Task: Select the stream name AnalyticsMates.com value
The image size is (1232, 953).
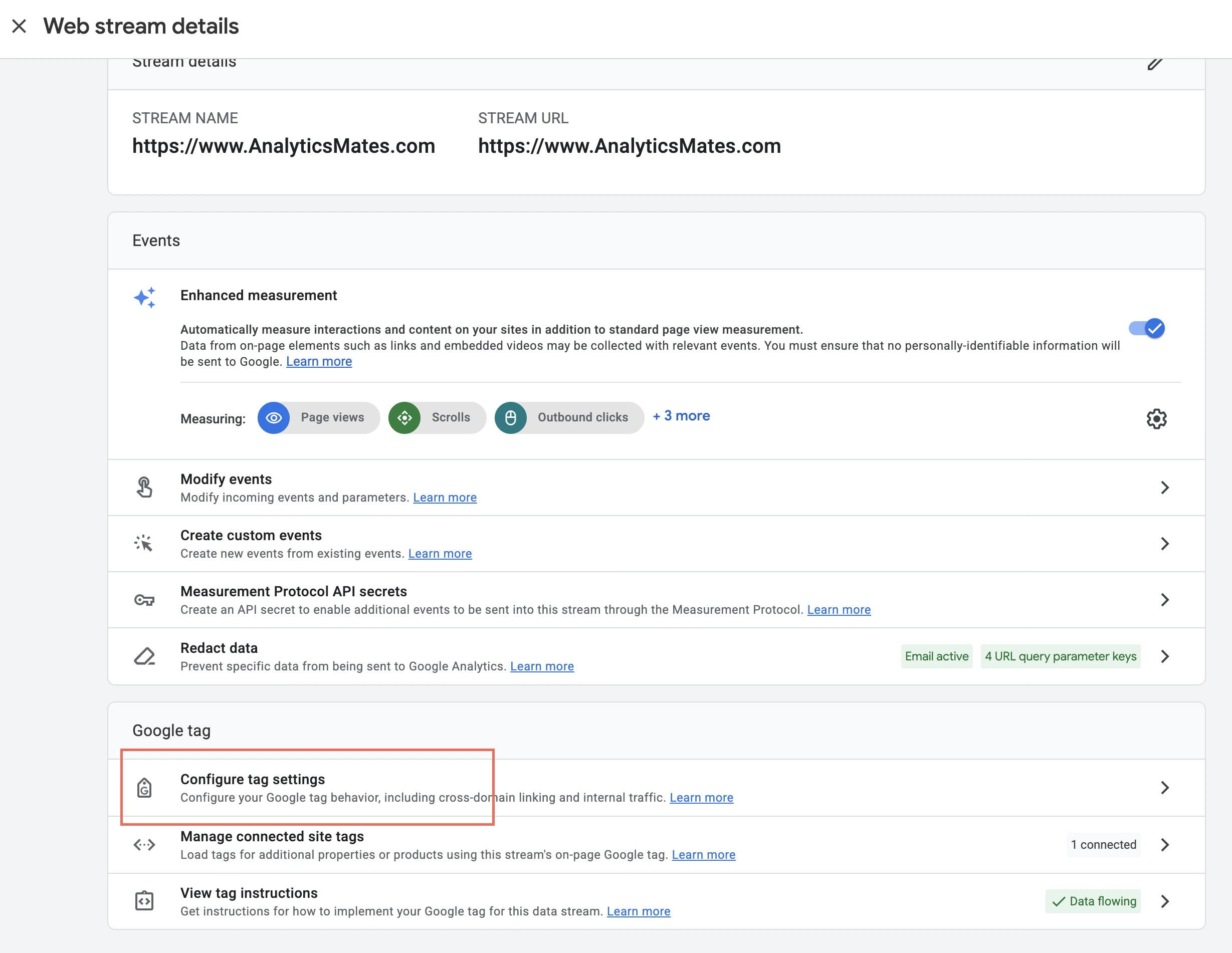Action: point(284,146)
